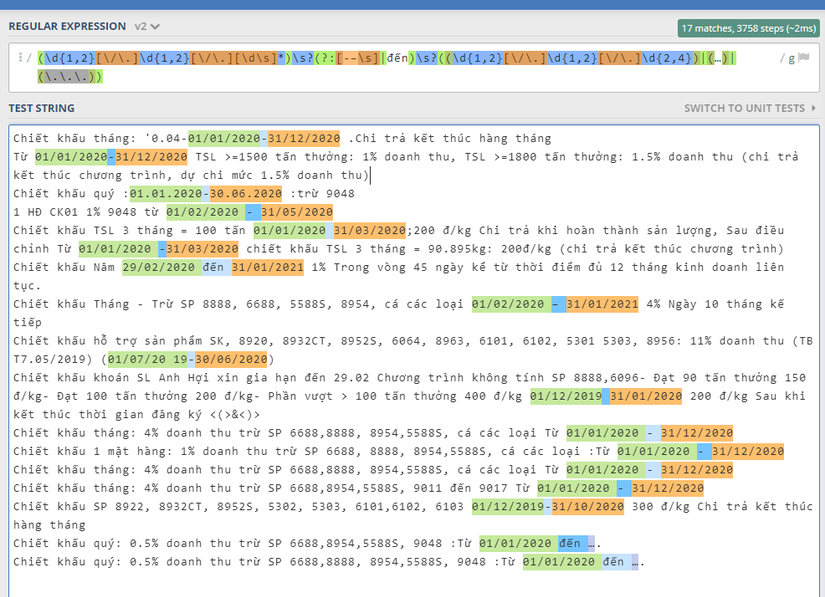Viewport: 825px width, 597px height.
Task: Click match 31/01/2021 before '1% Trong vòng'
Action: point(267,267)
